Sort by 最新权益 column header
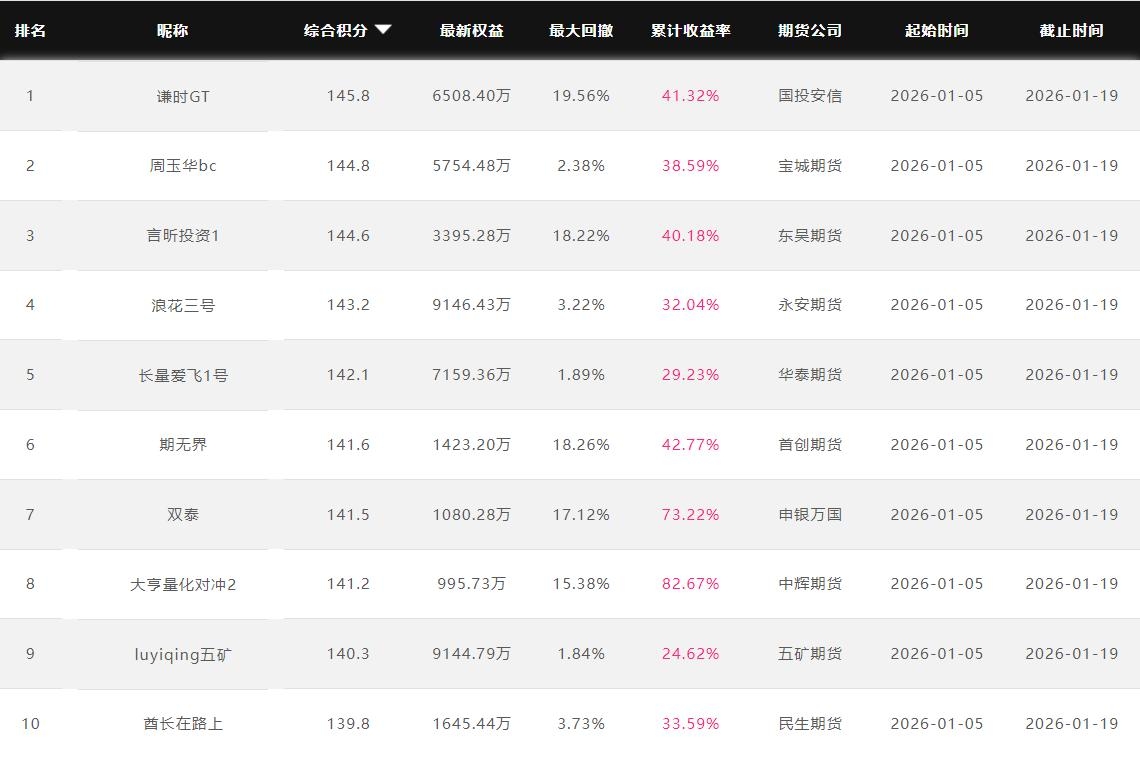This screenshot has width=1140, height=758. pyautogui.click(x=471, y=30)
